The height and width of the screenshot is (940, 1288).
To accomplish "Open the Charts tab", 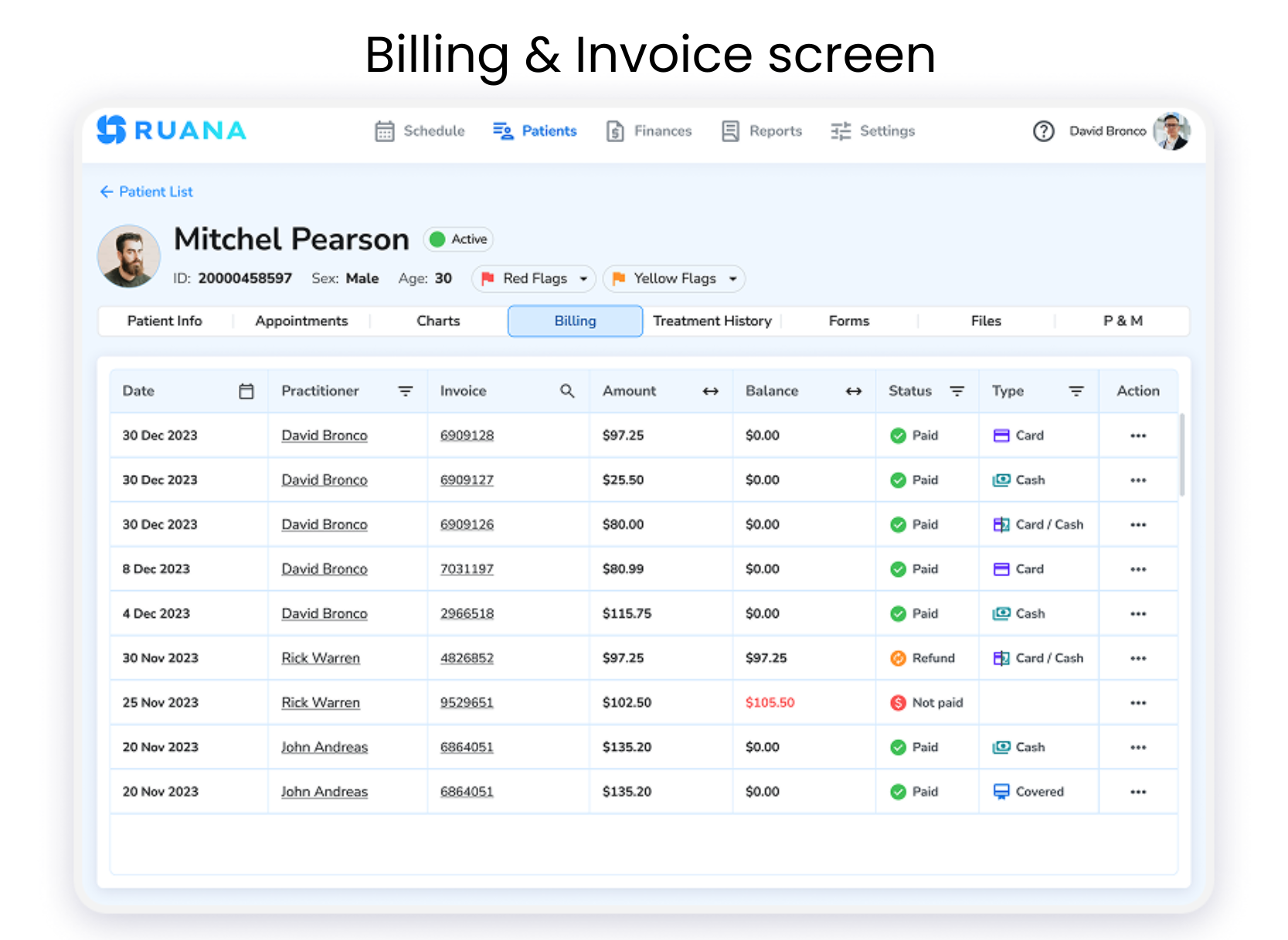I will point(438,321).
